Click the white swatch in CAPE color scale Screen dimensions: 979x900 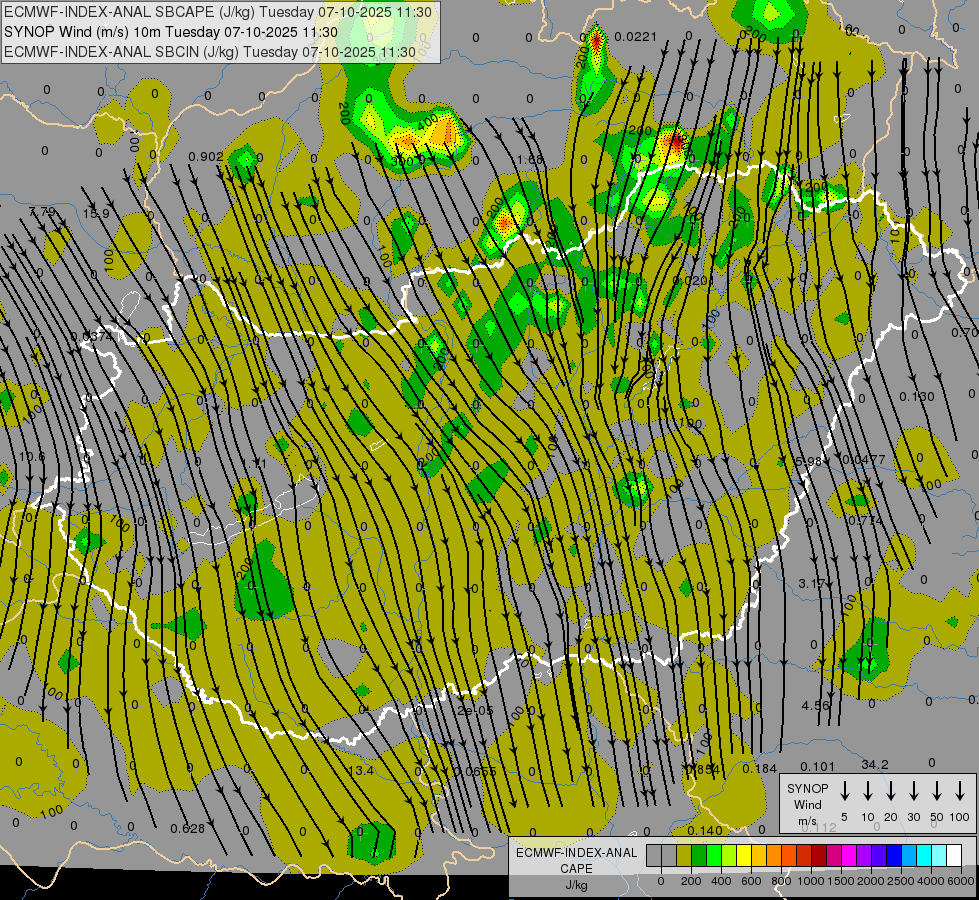pyautogui.click(x=954, y=855)
